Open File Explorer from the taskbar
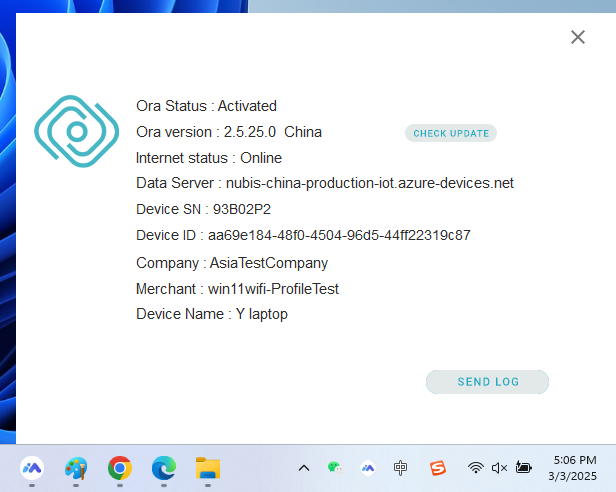This screenshot has height=492, width=616. coord(208,468)
